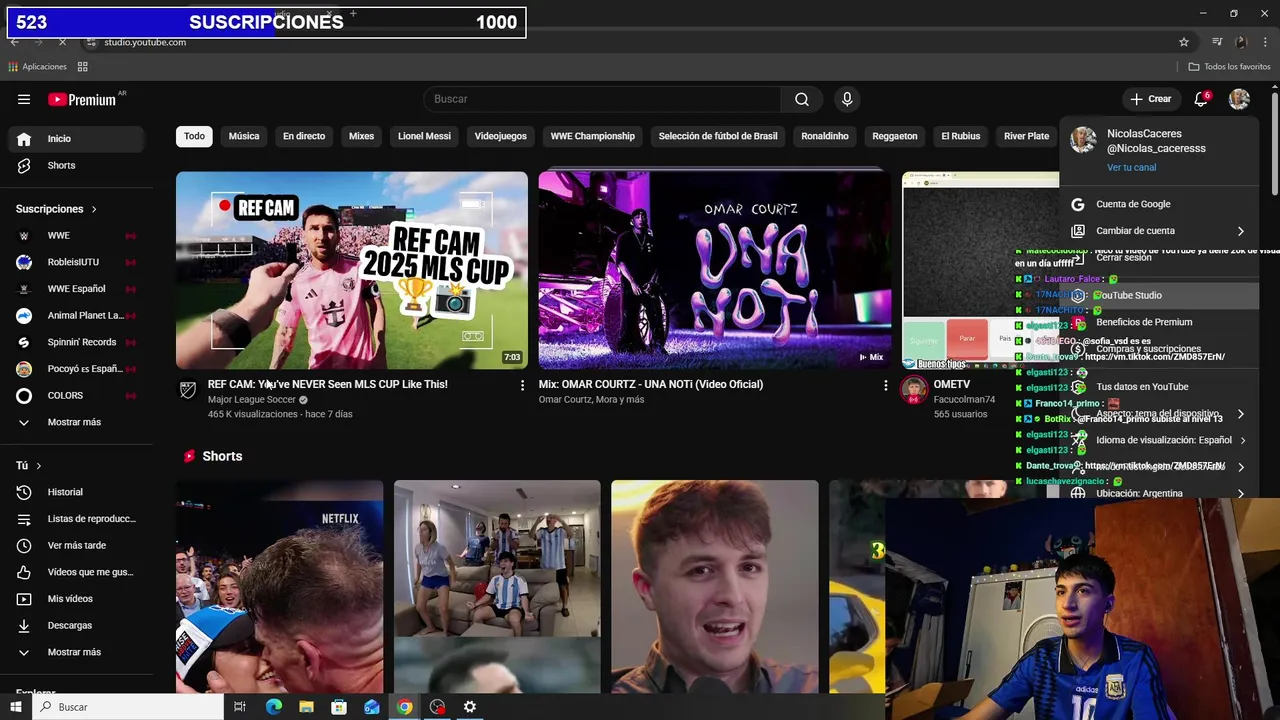Click the Crear button
This screenshot has height=720, width=1280.
[x=1150, y=99]
